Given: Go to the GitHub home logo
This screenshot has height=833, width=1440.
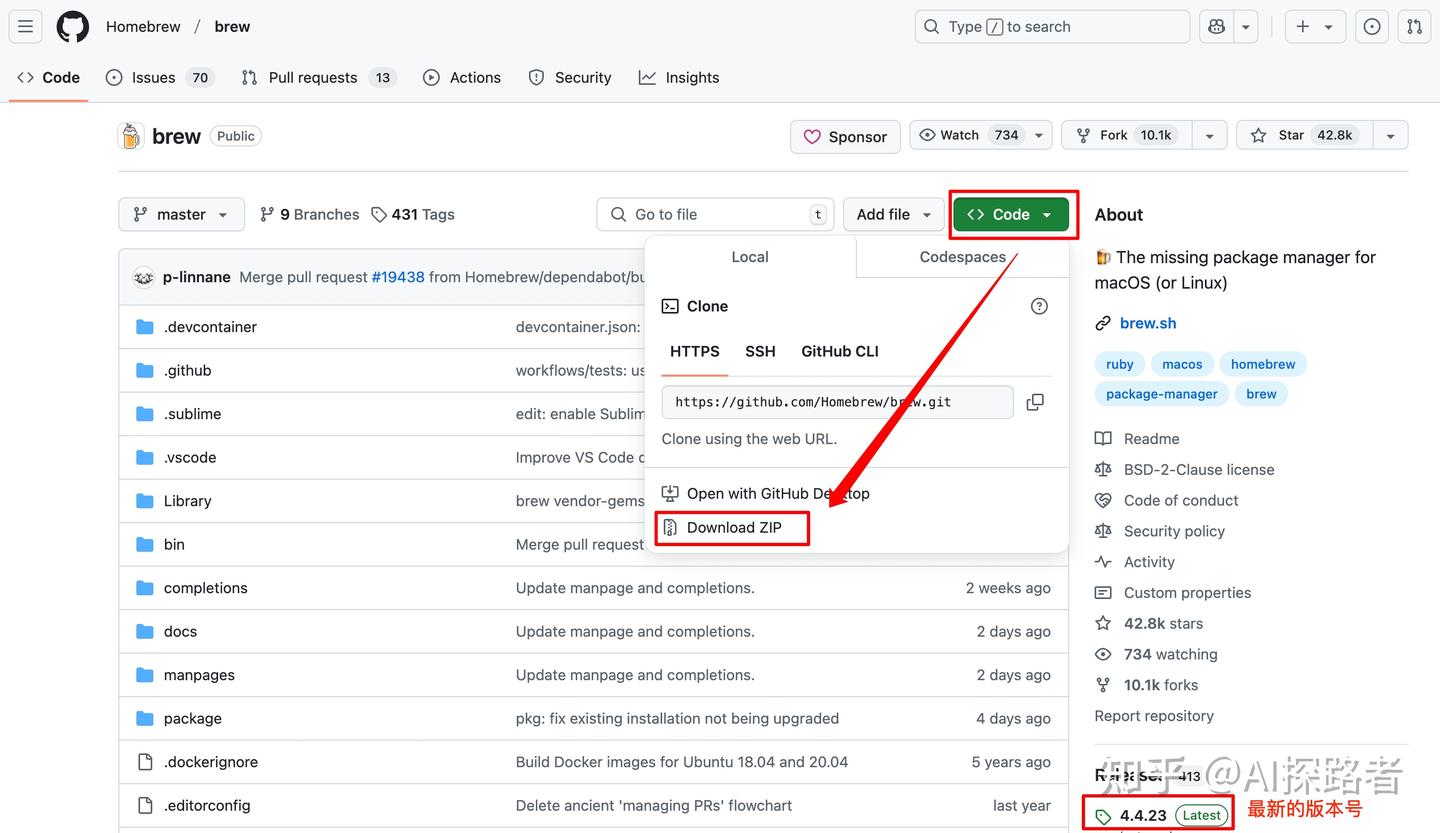Looking at the screenshot, I should point(72,27).
